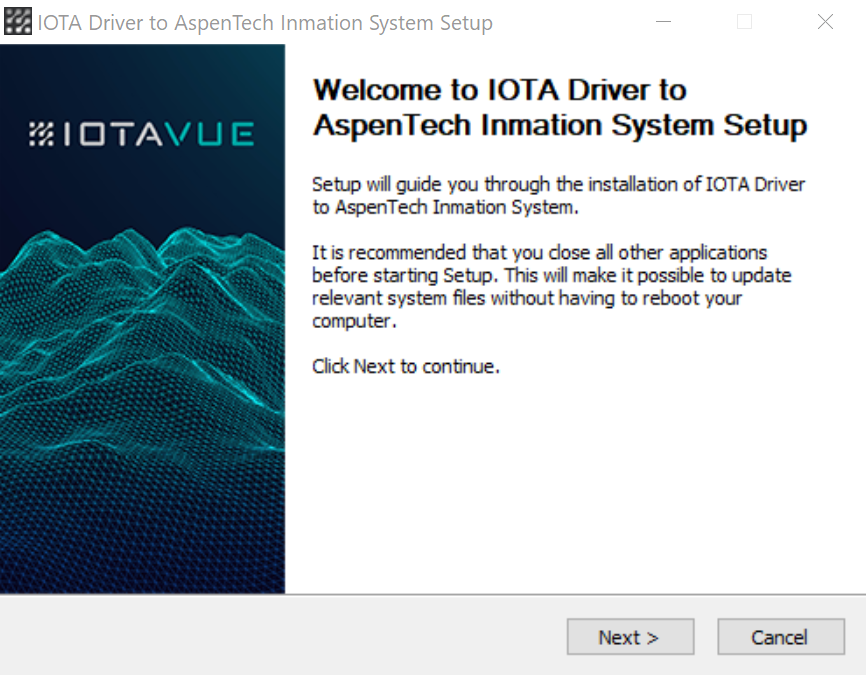866x675 pixels.
Task: Click the 'It is recommended' paragraph
Action: pyautogui.click(x=551, y=286)
